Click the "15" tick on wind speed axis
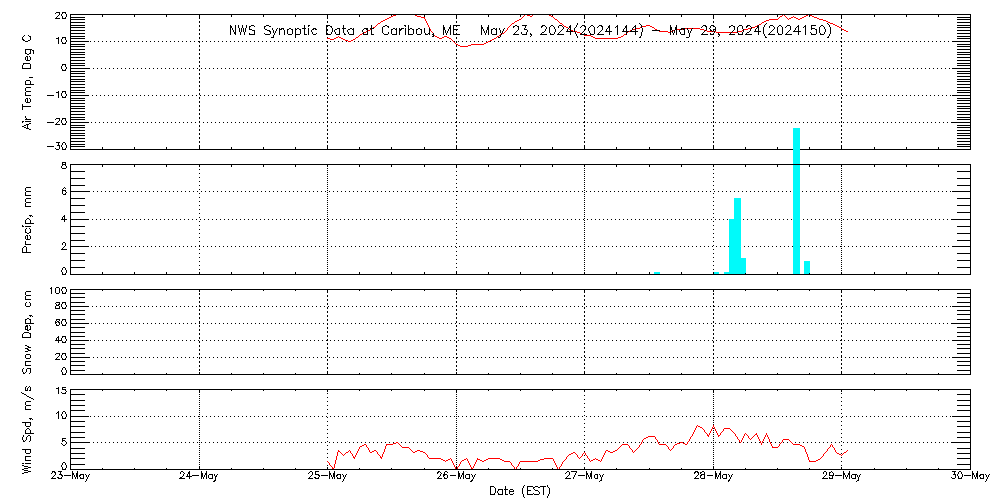 [x=61, y=390]
